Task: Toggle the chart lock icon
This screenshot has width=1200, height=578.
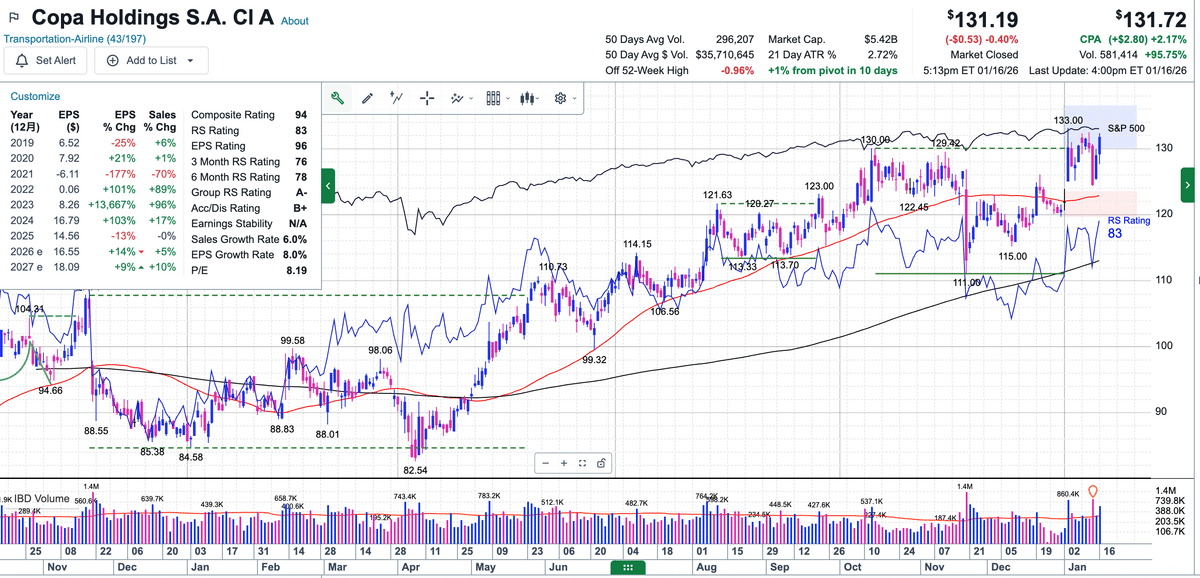Action: [x=600, y=464]
